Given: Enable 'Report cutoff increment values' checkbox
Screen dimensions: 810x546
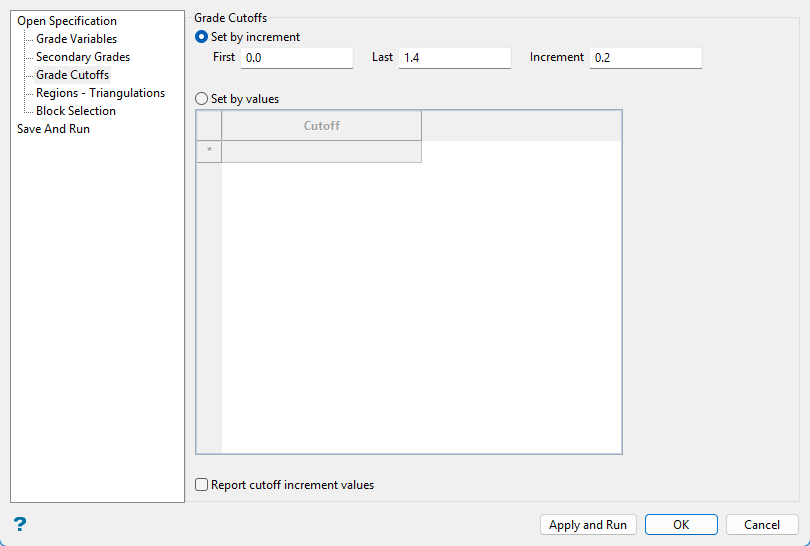Looking at the screenshot, I should pyautogui.click(x=202, y=485).
